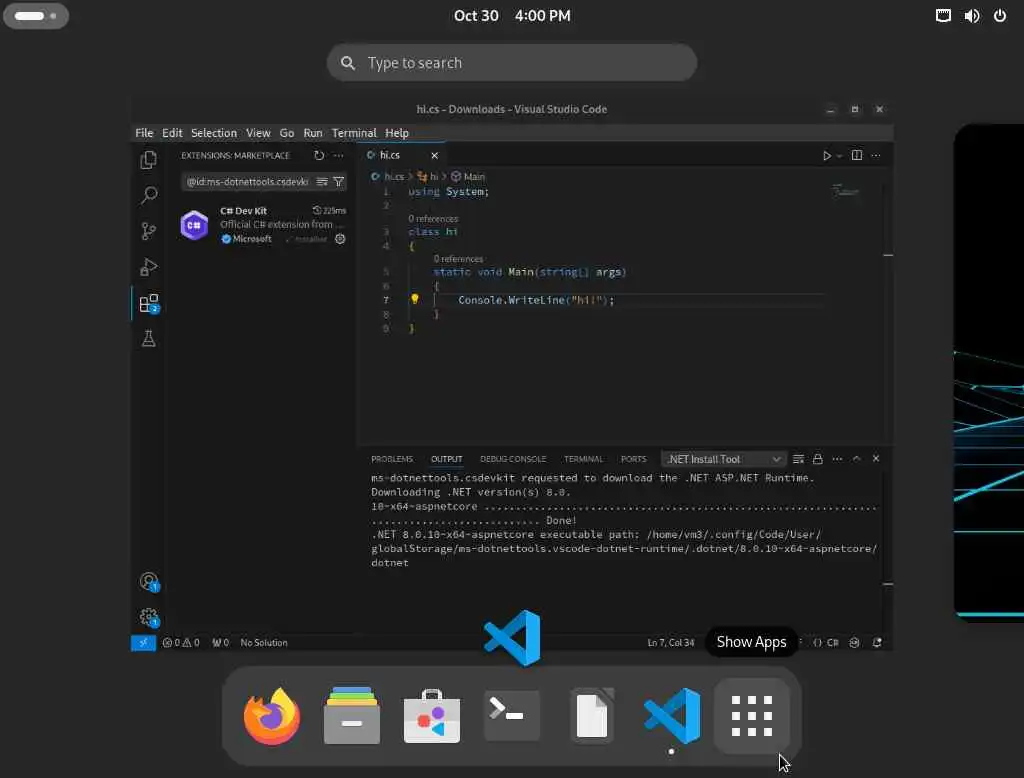
Task: Click the Show Apps grid button
Action: 752,717
